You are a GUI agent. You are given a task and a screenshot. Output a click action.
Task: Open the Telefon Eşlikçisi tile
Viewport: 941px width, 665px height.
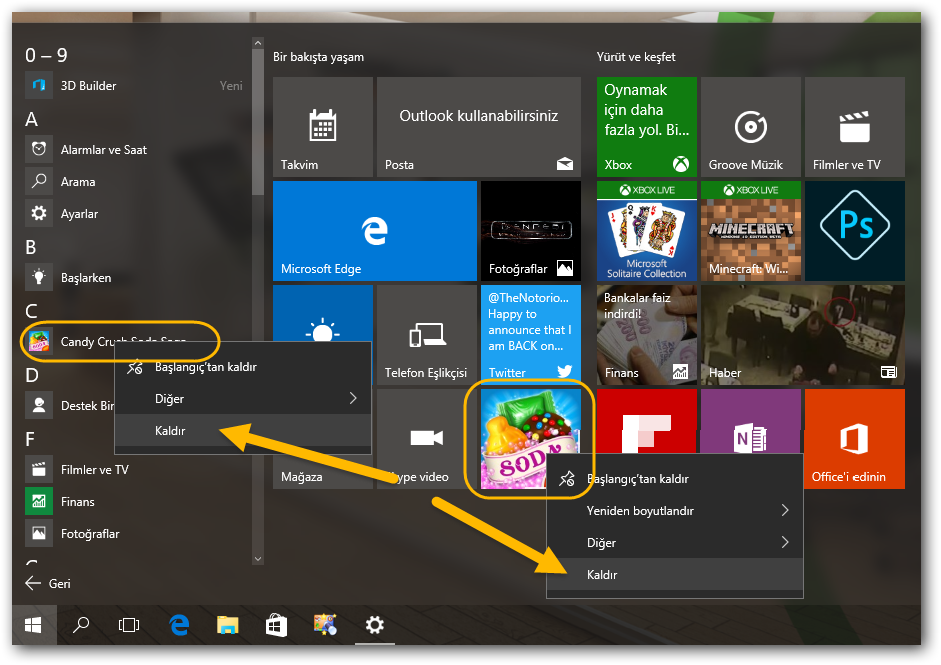click(427, 335)
